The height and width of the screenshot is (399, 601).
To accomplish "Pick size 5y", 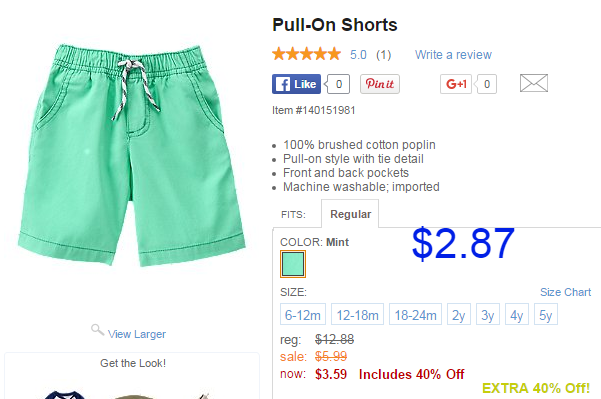I will (546, 314).
